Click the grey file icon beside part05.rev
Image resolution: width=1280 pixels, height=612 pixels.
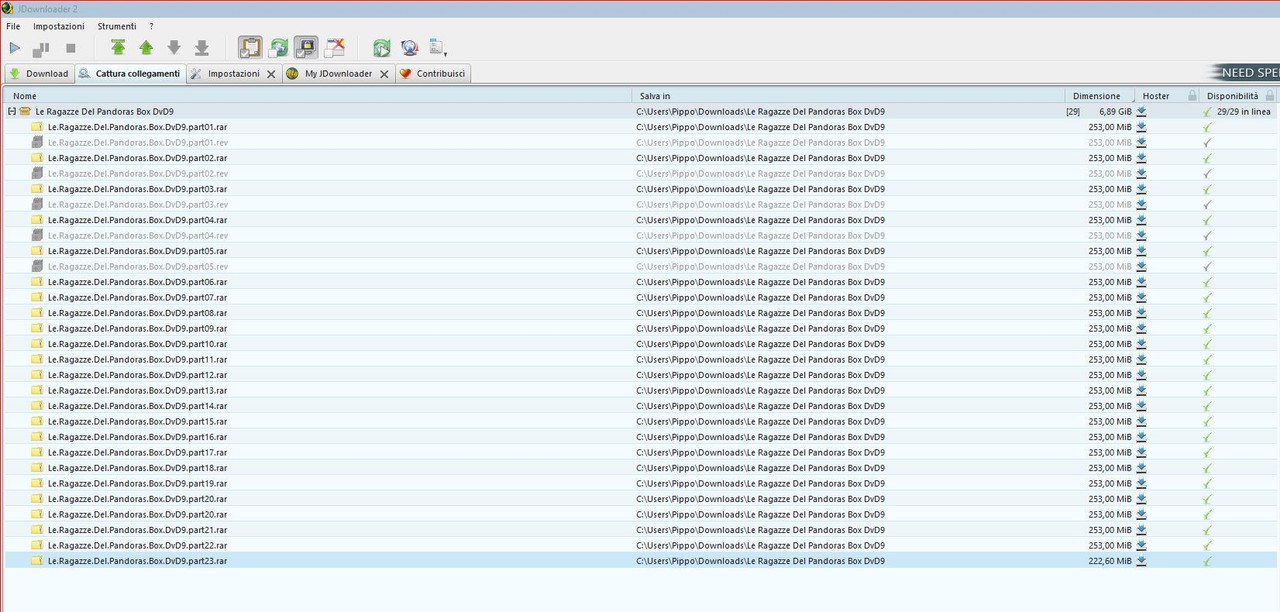(x=37, y=266)
